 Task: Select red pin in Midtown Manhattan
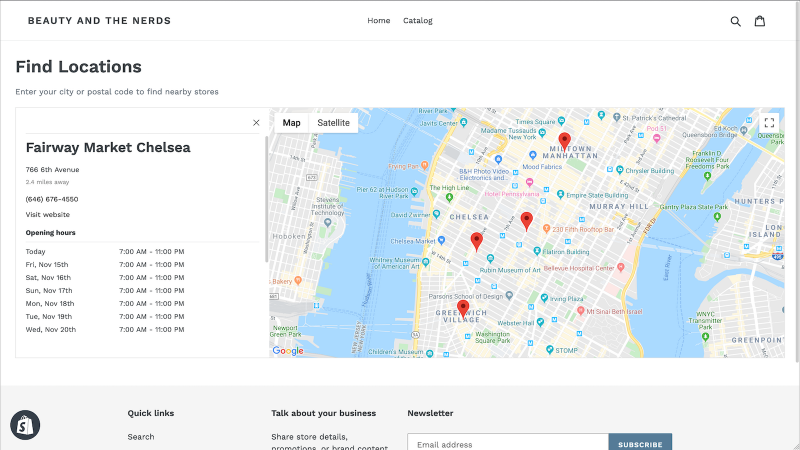(x=564, y=141)
